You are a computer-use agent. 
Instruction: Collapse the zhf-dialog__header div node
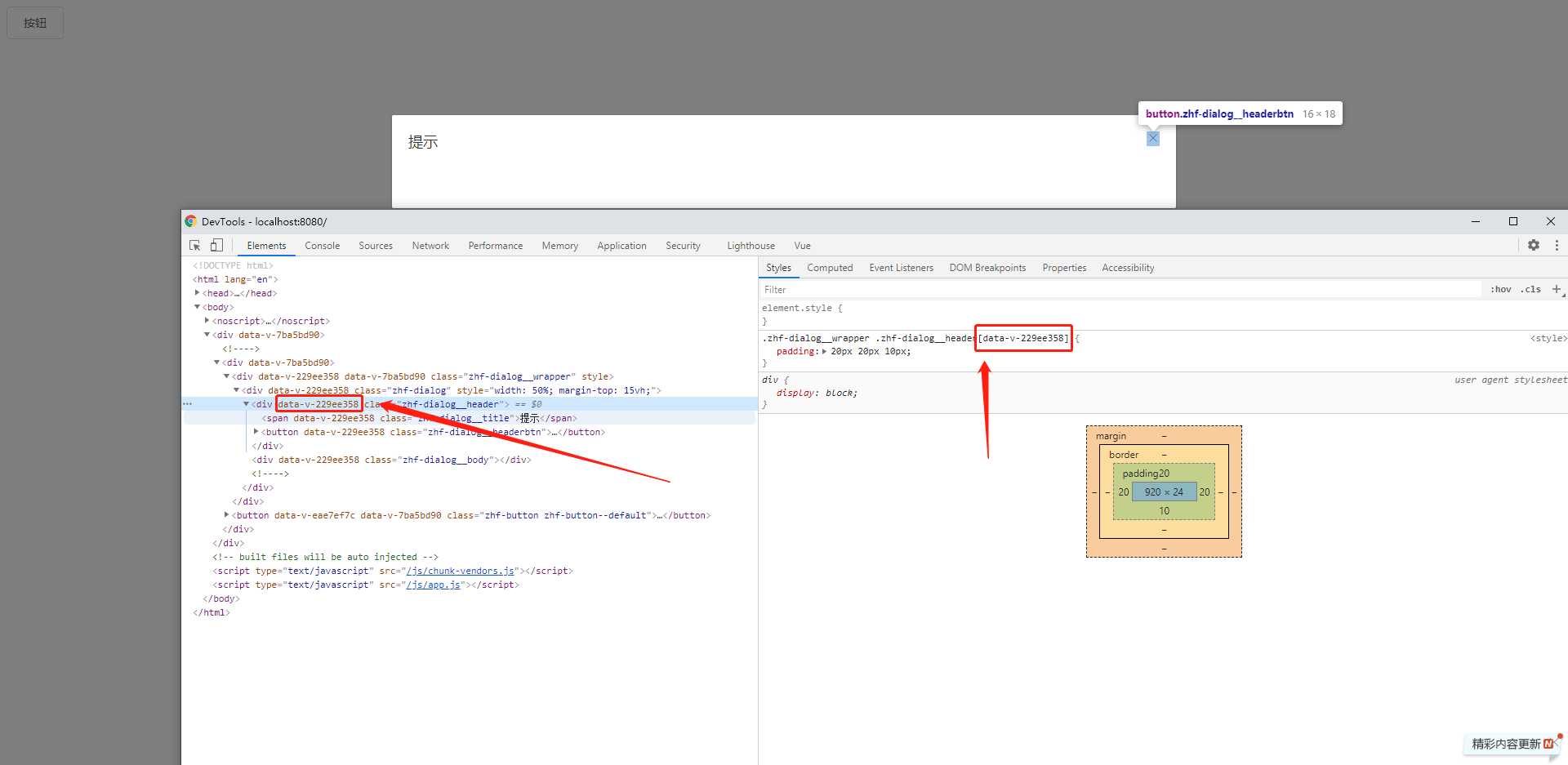246,404
